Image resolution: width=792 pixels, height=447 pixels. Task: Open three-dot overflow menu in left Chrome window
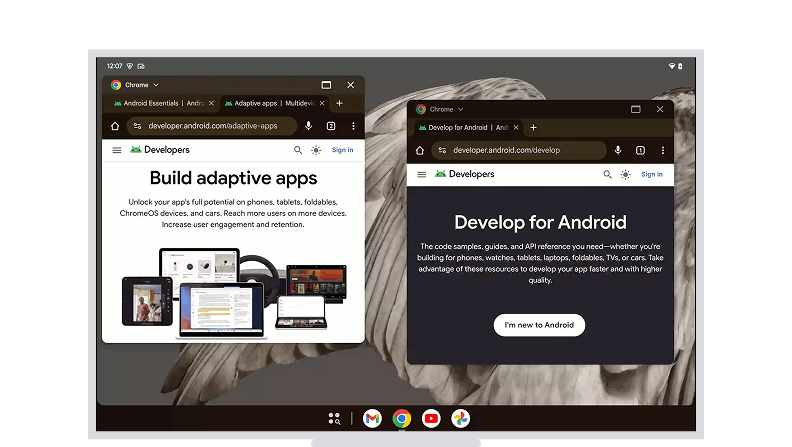353,126
